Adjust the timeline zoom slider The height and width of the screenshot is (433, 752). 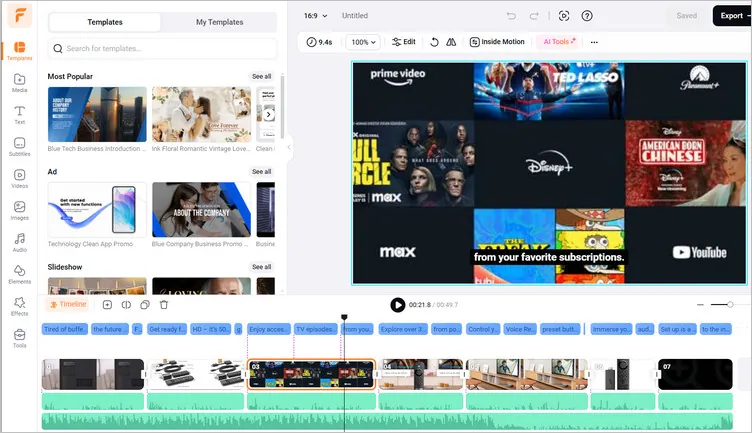730,304
